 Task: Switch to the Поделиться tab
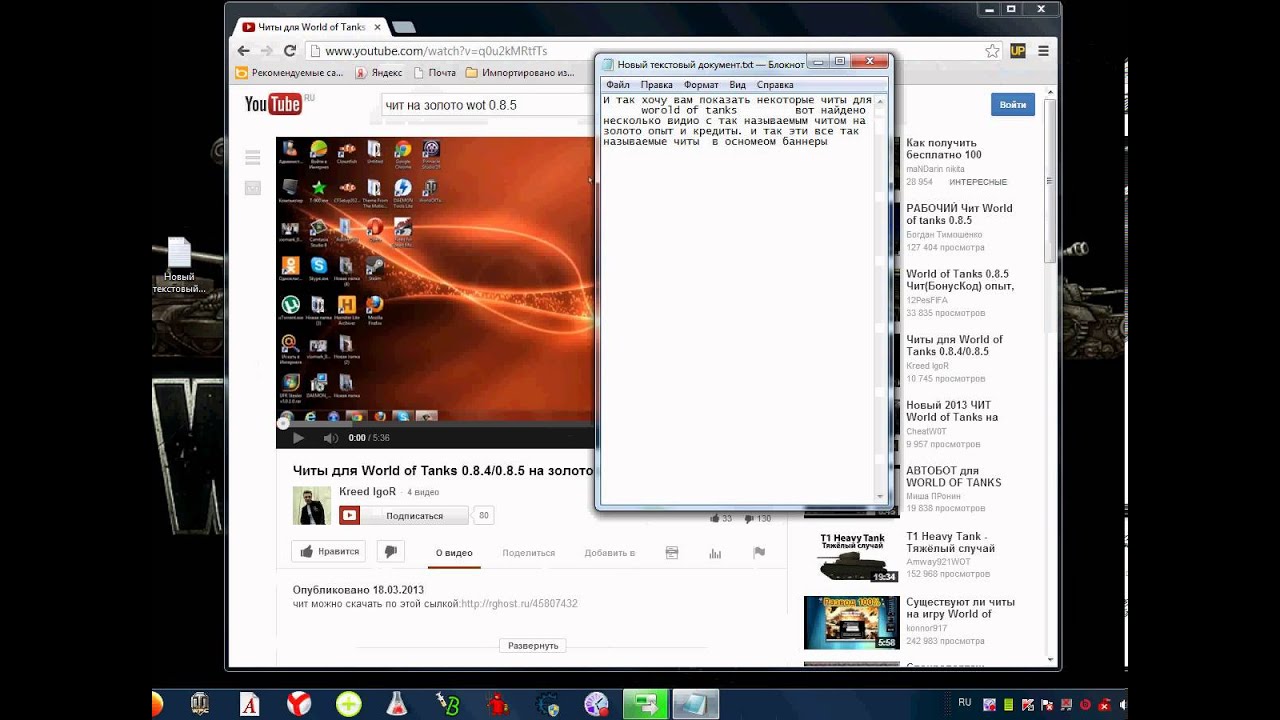pyautogui.click(x=529, y=552)
